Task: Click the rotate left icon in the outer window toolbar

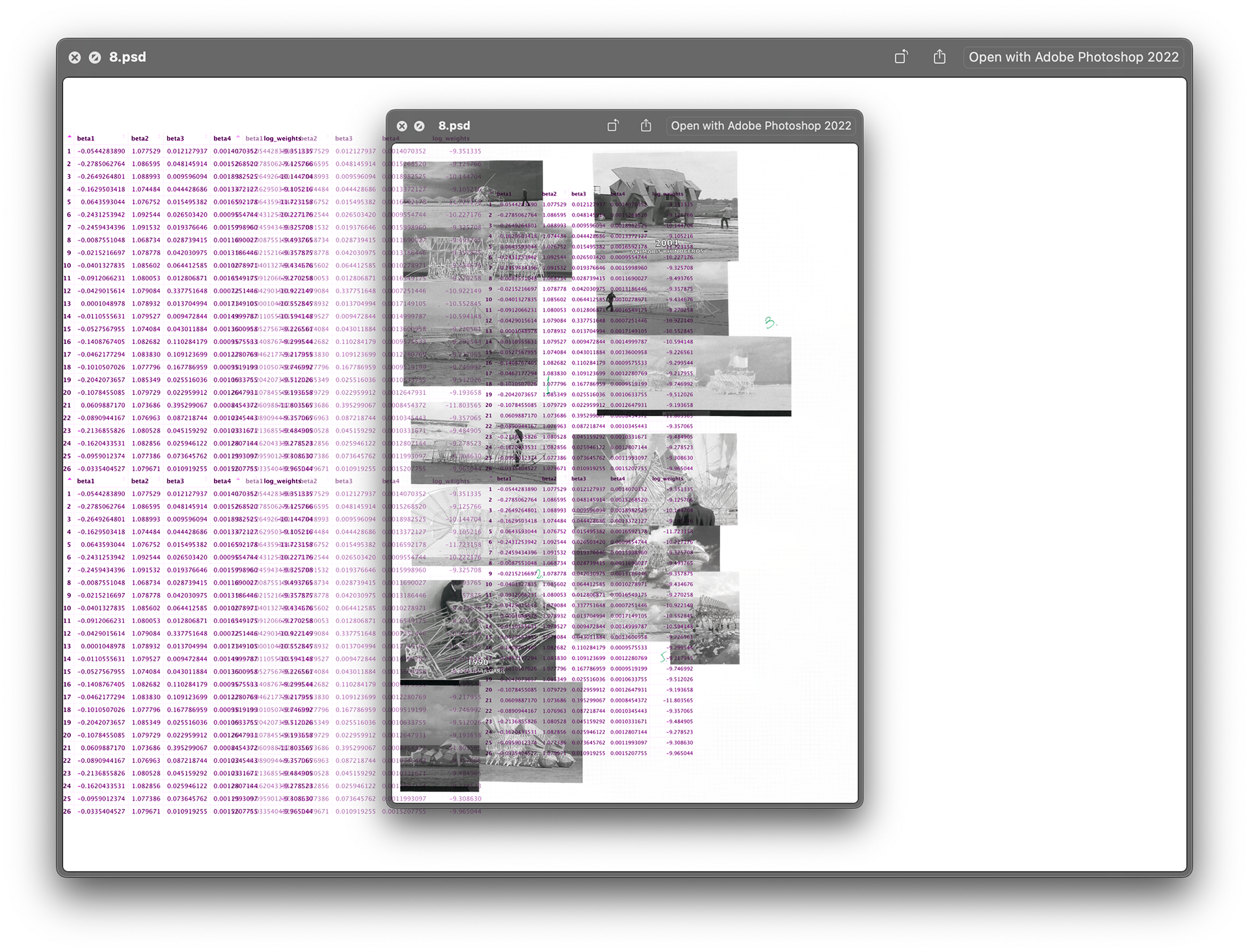Action: coord(901,57)
